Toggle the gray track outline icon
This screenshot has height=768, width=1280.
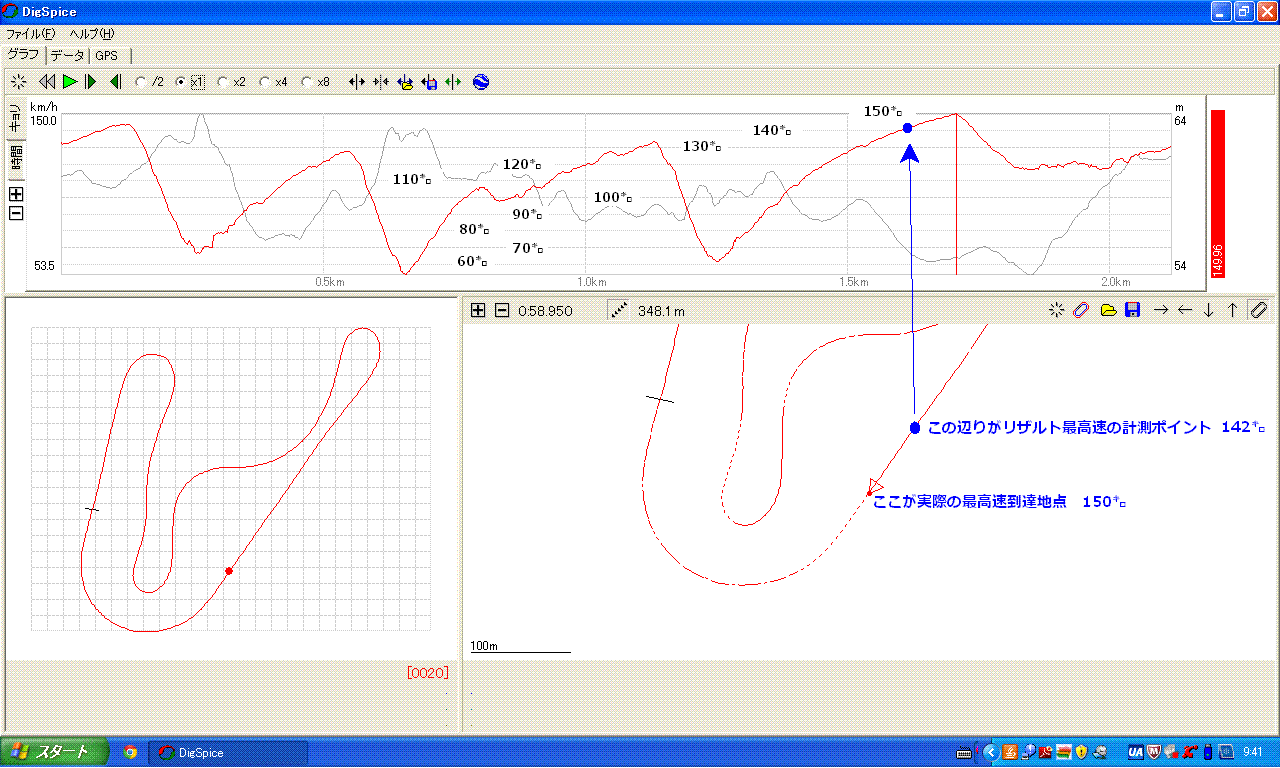[x=1259, y=310]
